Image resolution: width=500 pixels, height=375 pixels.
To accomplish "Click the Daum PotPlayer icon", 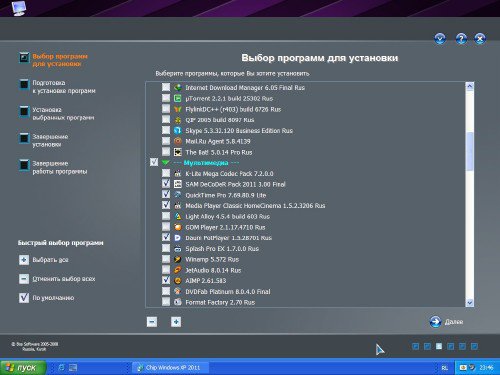I will point(178,238).
